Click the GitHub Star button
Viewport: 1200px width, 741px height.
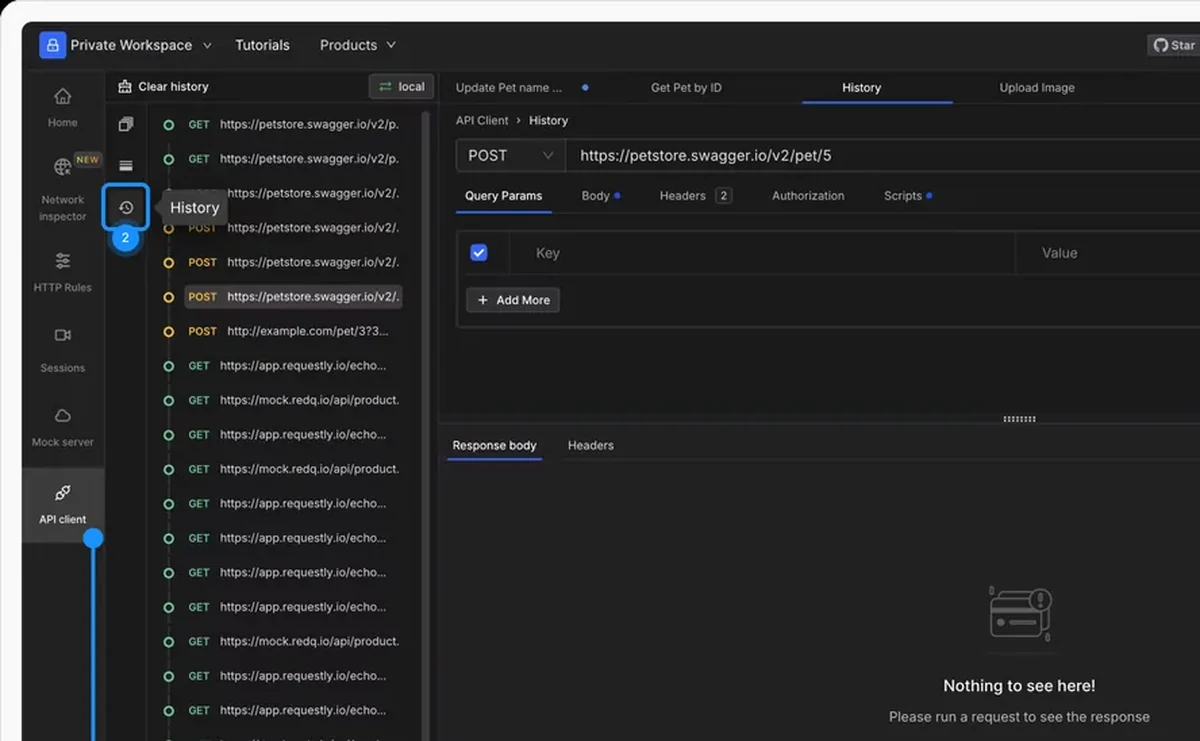coord(1174,45)
